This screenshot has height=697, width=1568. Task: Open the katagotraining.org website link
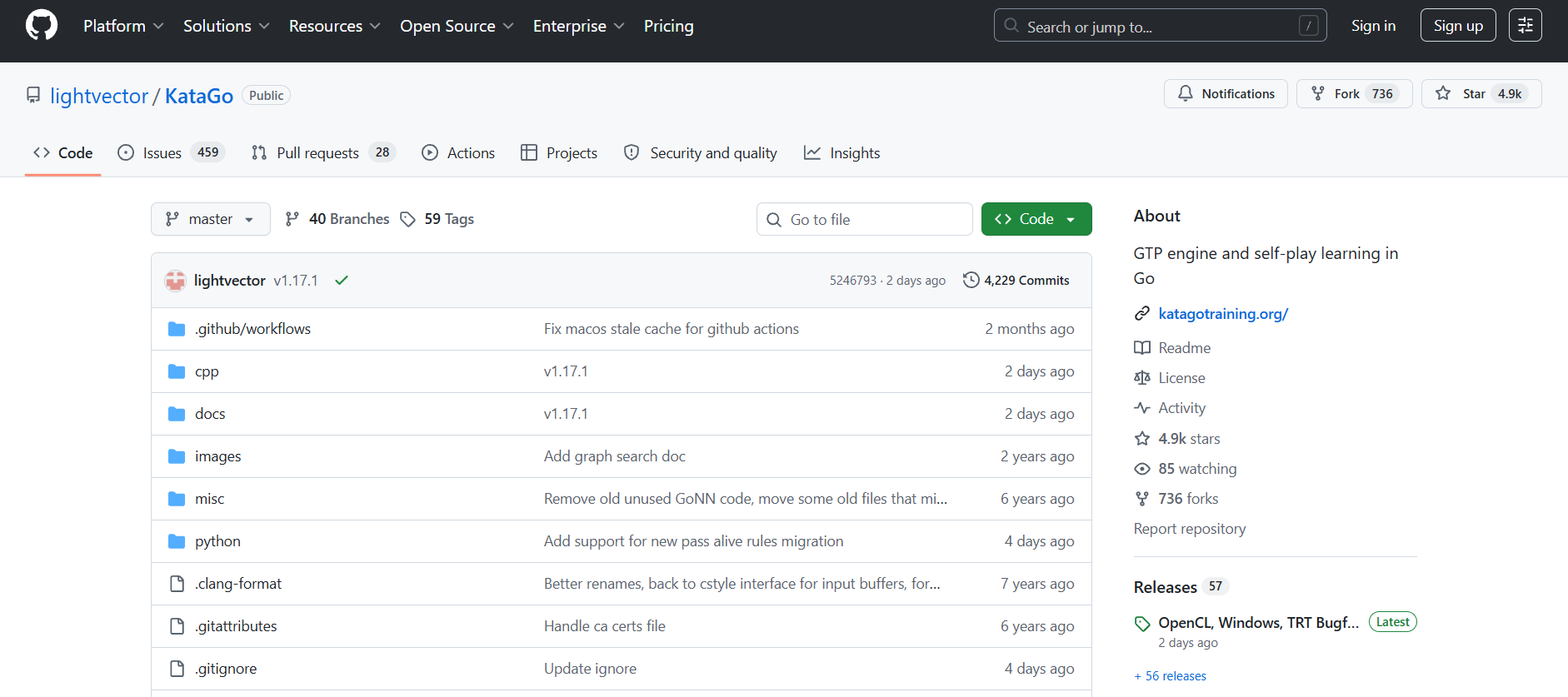tap(1223, 314)
